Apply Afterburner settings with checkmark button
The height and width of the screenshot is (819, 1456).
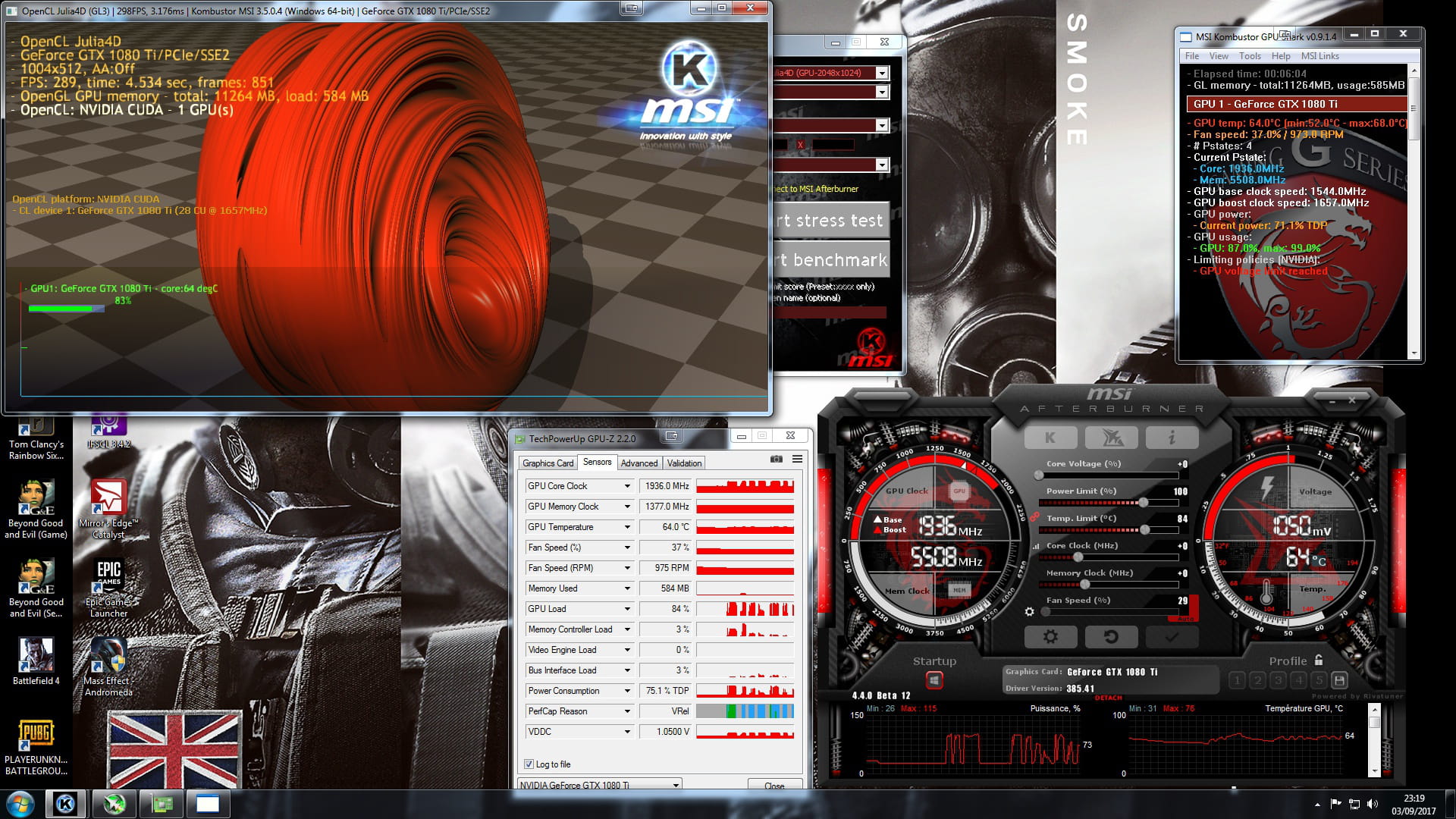[1172, 637]
